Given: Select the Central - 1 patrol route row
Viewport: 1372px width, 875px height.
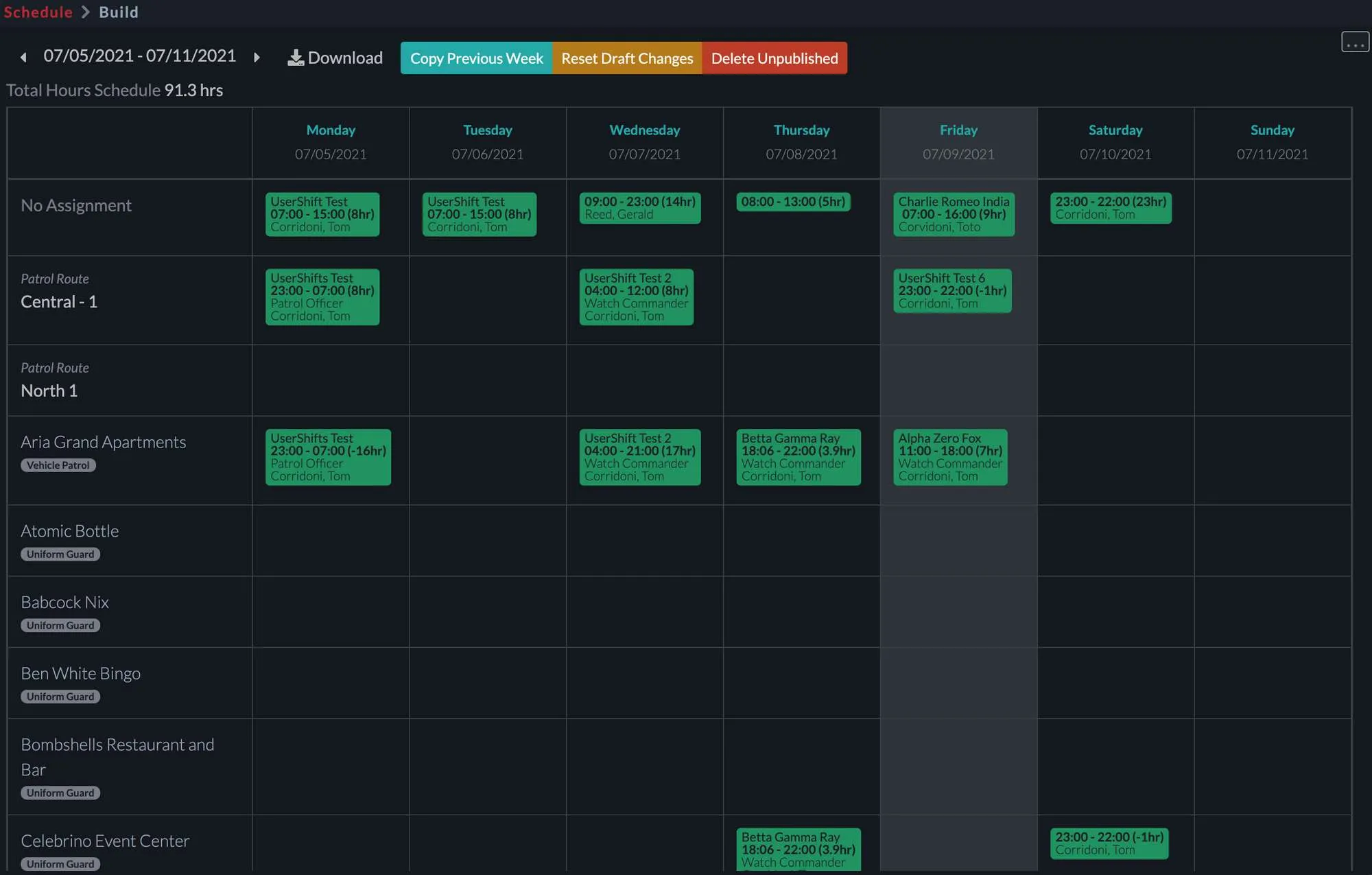Looking at the screenshot, I should (x=59, y=301).
